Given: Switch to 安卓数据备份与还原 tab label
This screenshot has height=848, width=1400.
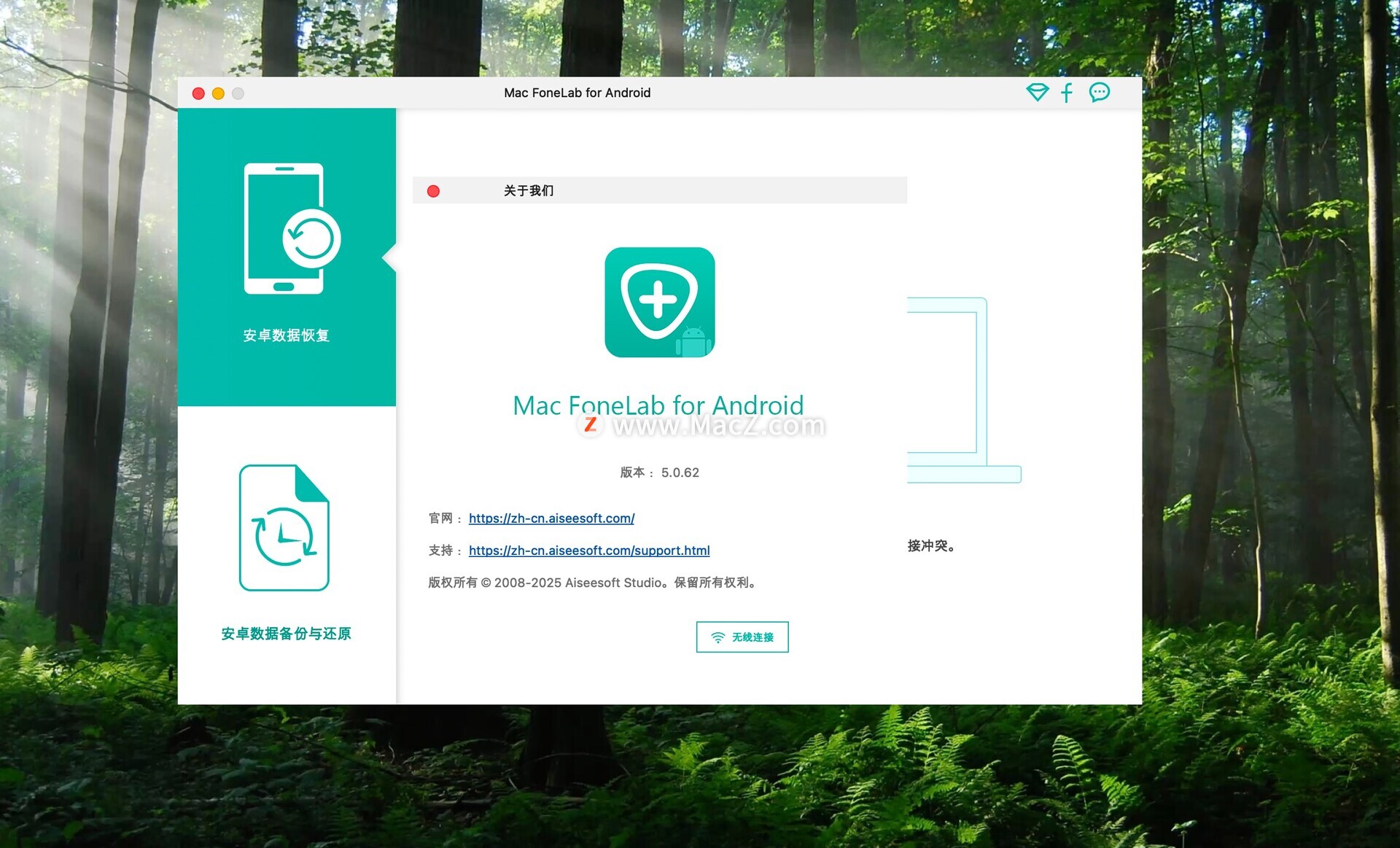Looking at the screenshot, I should pyautogui.click(x=286, y=634).
